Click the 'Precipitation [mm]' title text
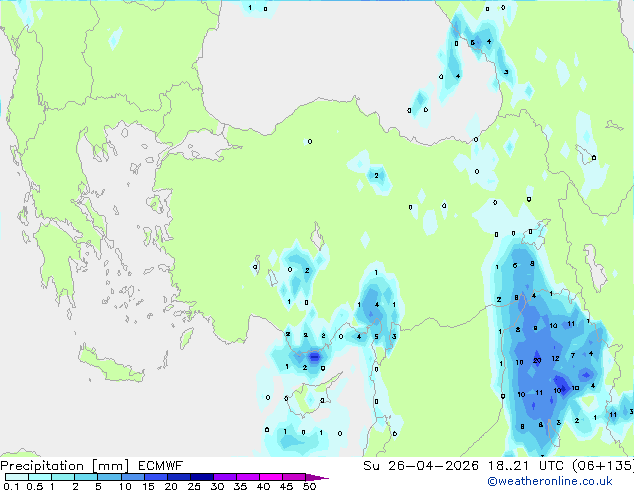Viewport: 634px width, 490px height. pos(65,466)
